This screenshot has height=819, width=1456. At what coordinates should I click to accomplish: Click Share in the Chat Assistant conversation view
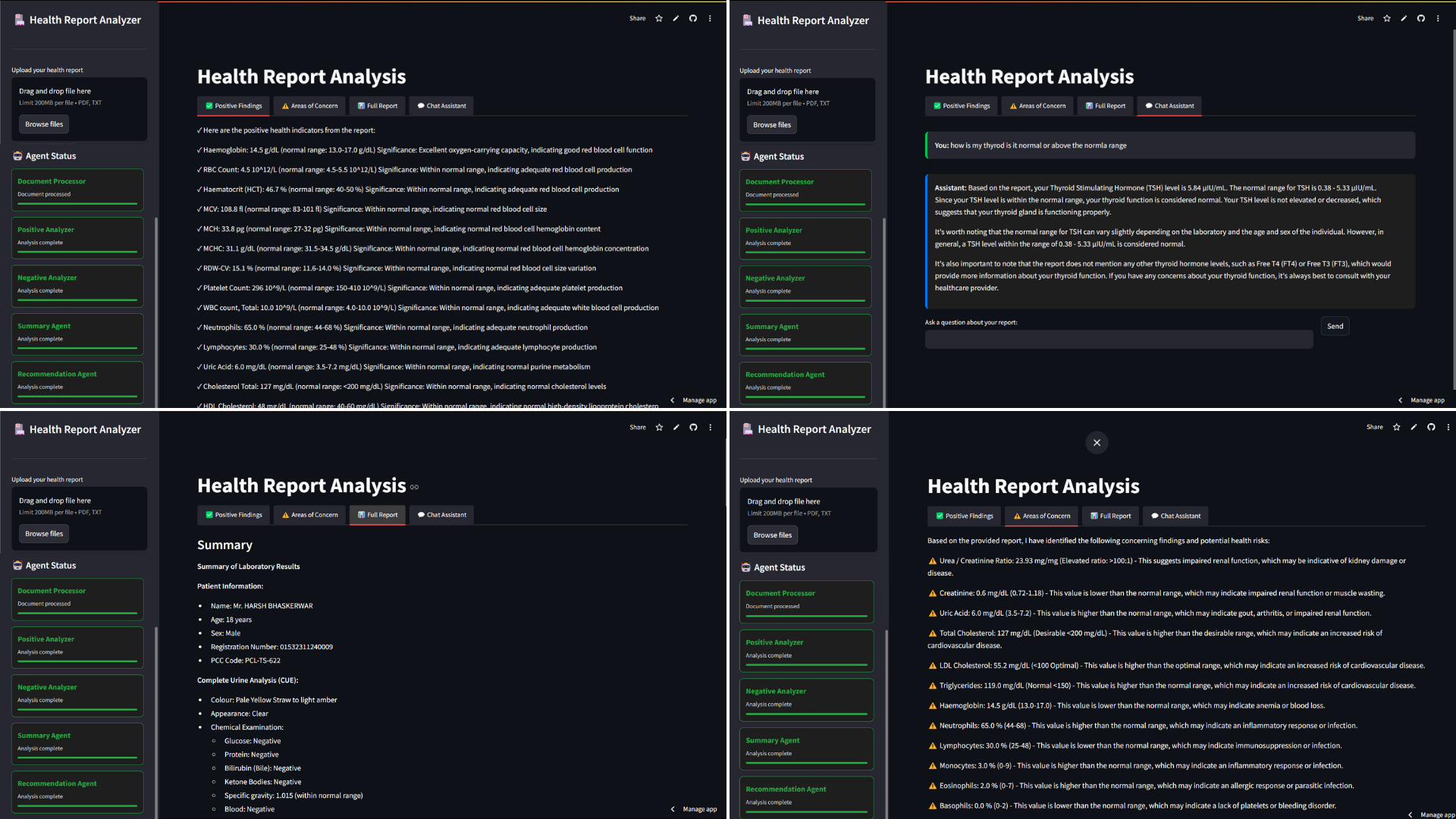coord(1365,18)
